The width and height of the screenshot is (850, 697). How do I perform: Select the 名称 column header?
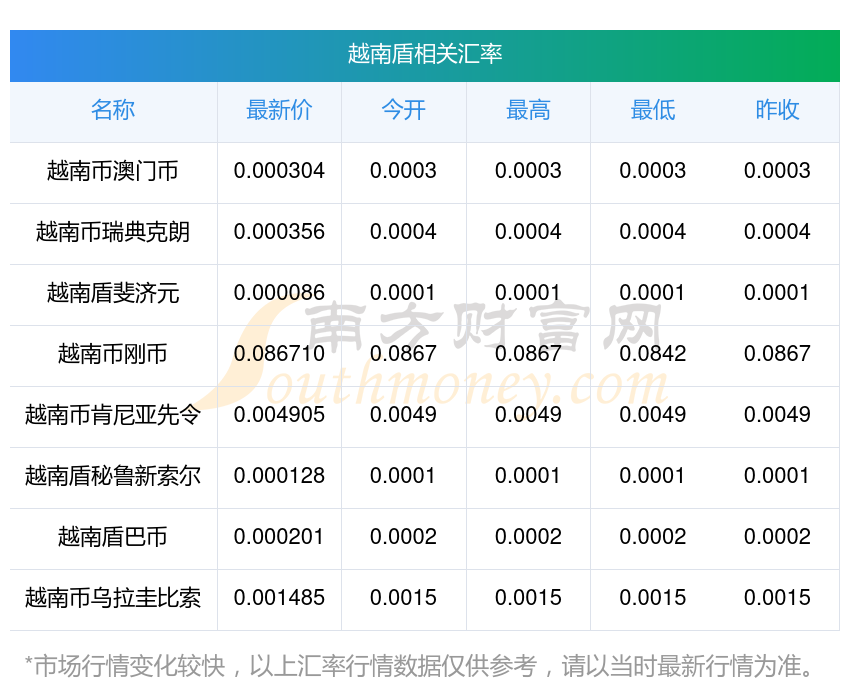pyautogui.click(x=113, y=110)
